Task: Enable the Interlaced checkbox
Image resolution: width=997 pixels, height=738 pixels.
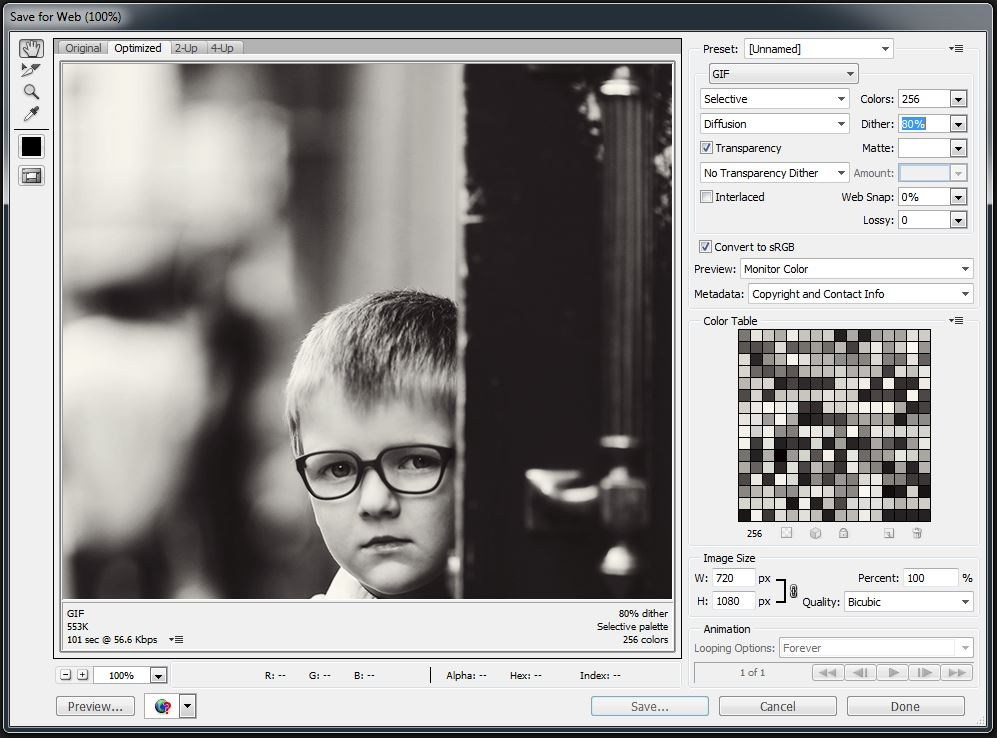Action: pyautogui.click(x=708, y=197)
